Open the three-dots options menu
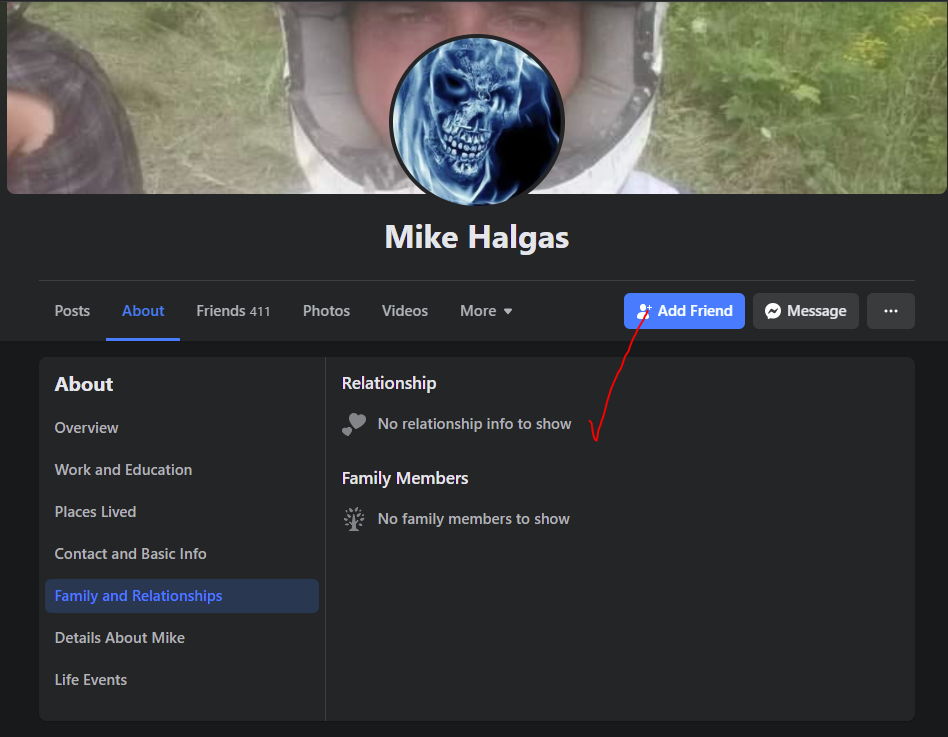The image size is (948, 737). click(x=891, y=311)
